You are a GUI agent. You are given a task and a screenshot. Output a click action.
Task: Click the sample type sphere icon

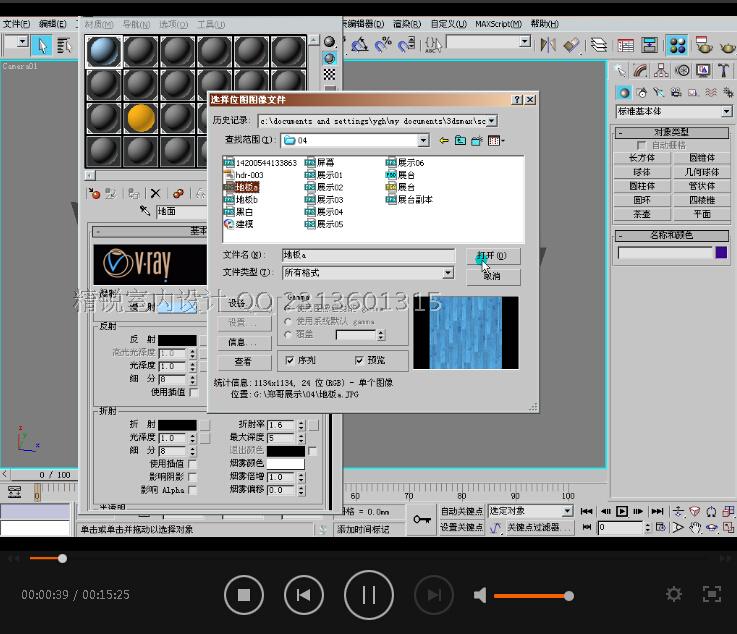[x=330, y=42]
